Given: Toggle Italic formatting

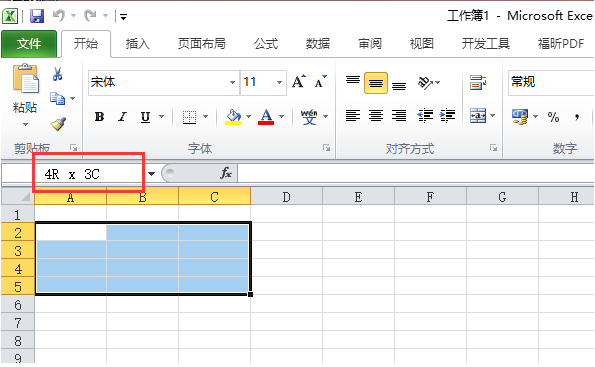Looking at the screenshot, I should click(x=122, y=117).
